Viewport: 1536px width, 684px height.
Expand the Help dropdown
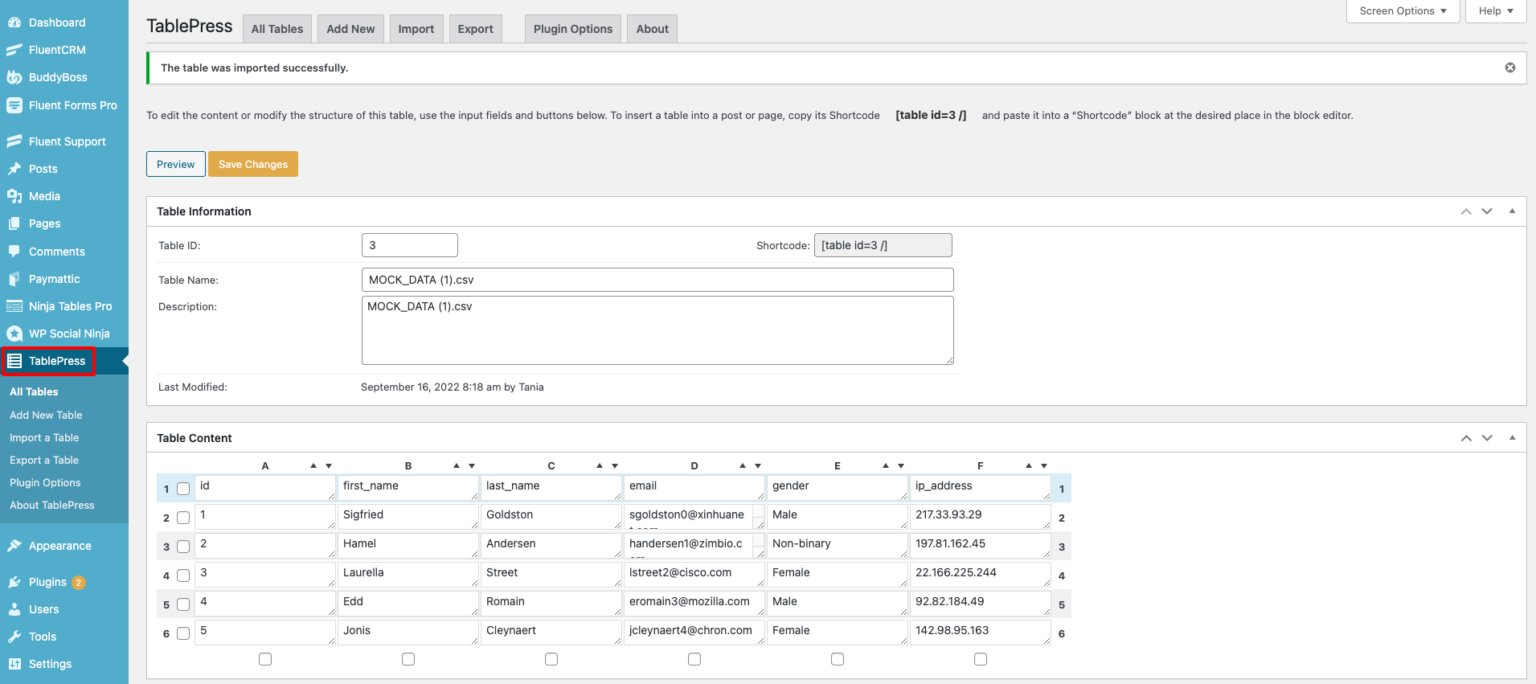[1495, 11]
